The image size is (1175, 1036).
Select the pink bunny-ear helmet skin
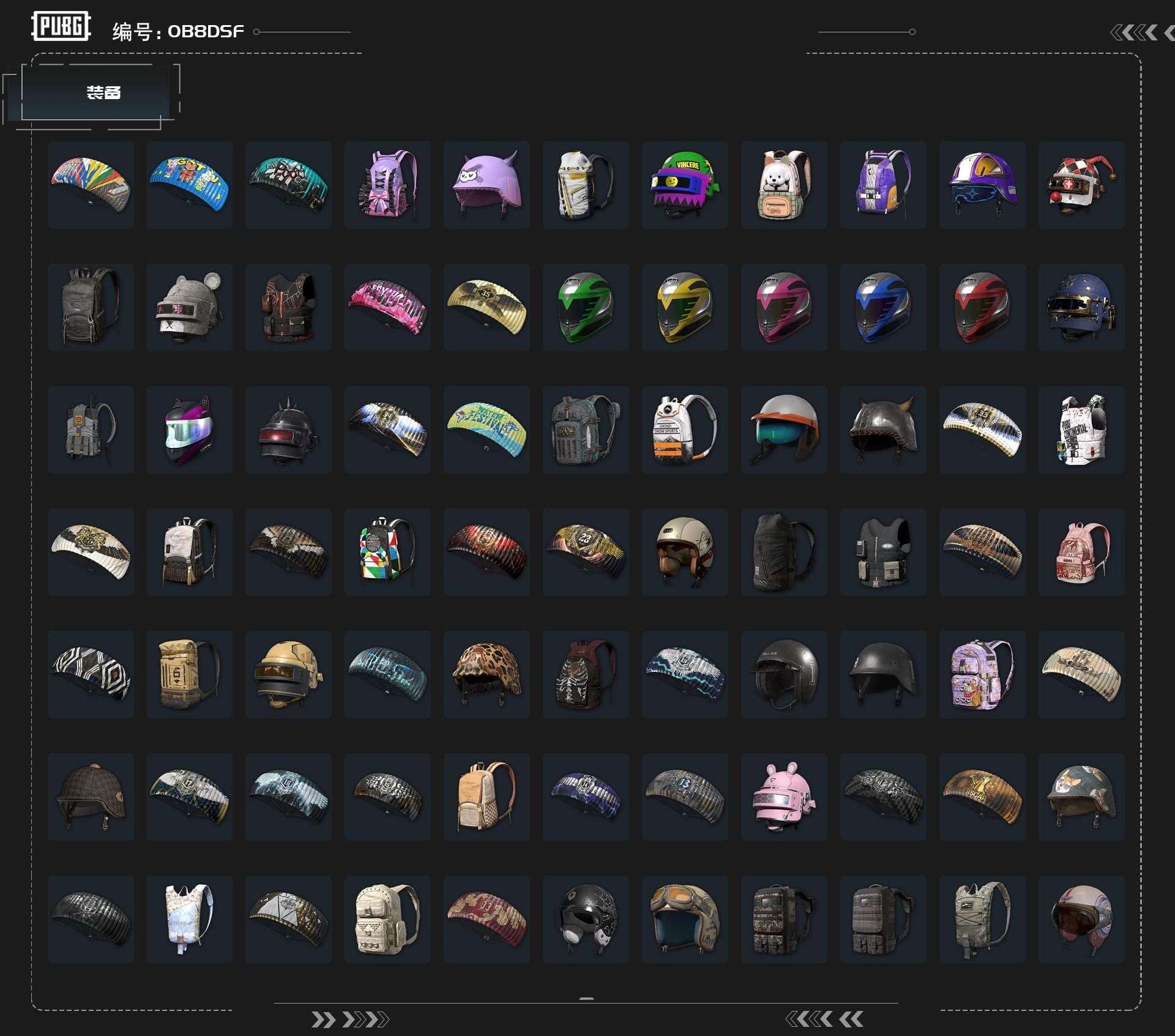(x=784, y=797)
